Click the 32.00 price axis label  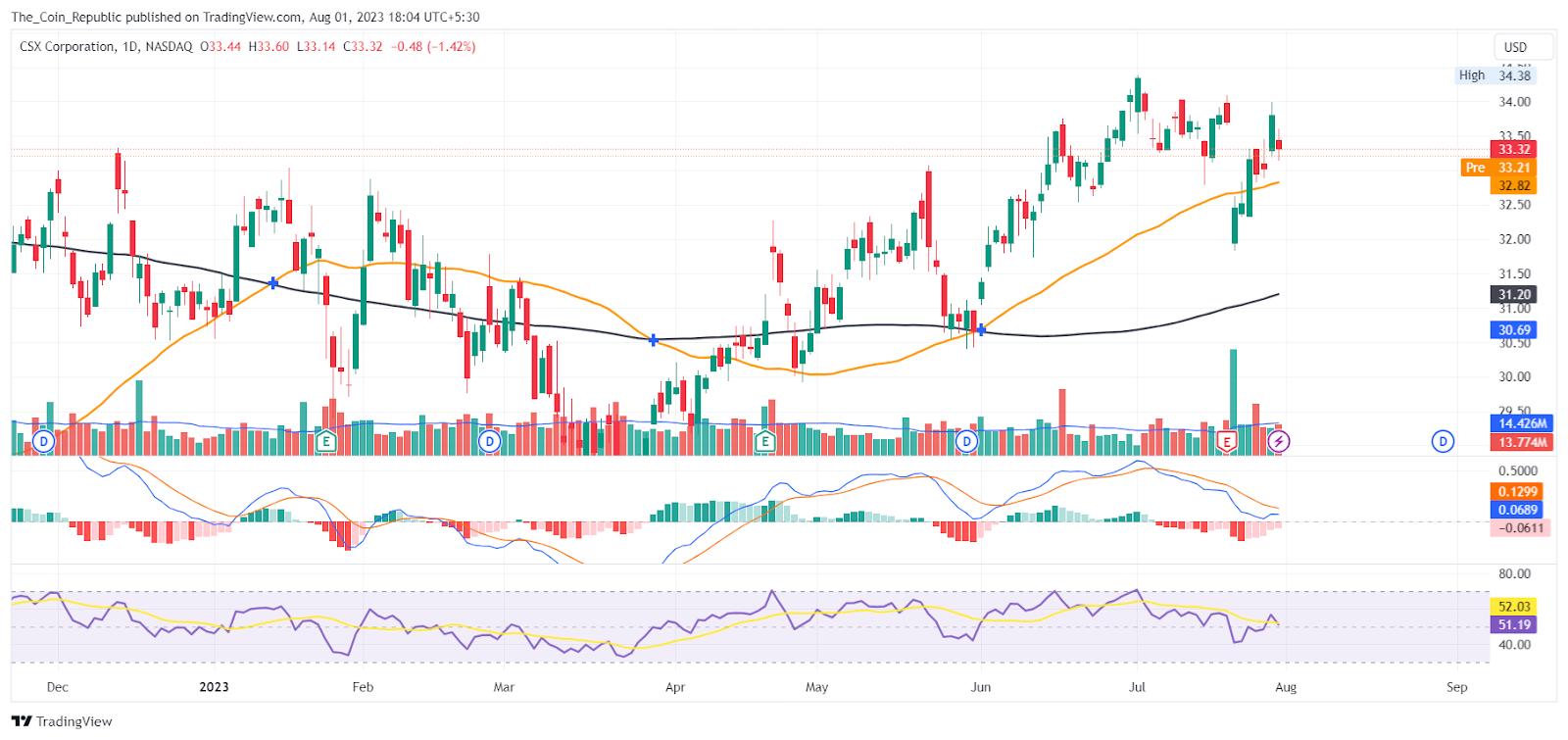pos(1514,239)
